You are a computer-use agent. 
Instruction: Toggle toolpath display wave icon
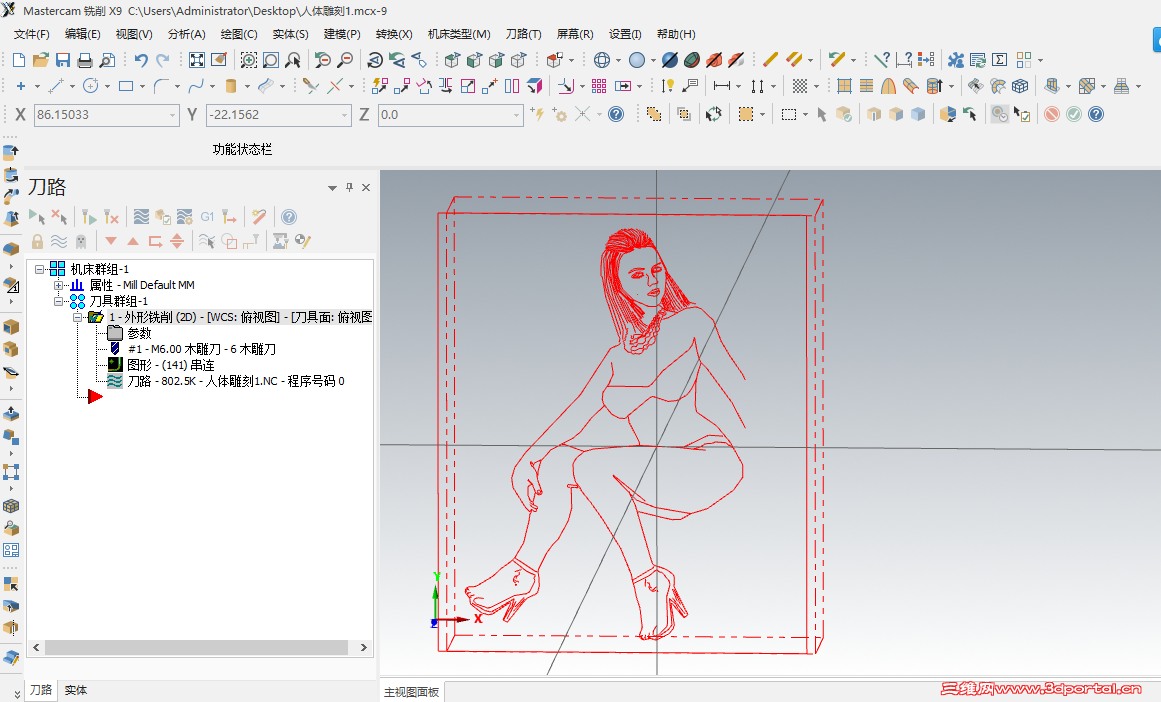pos(58,241)
